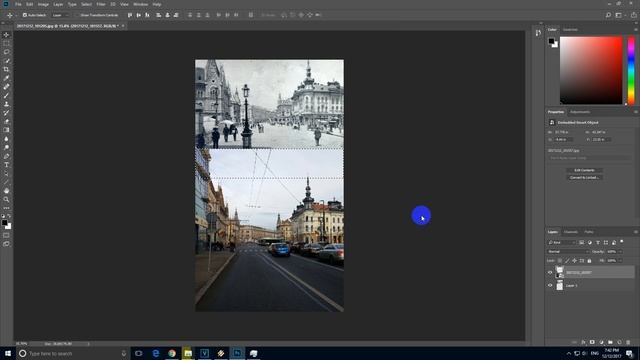Toggle lock transparent pixels

pos(560,260)
